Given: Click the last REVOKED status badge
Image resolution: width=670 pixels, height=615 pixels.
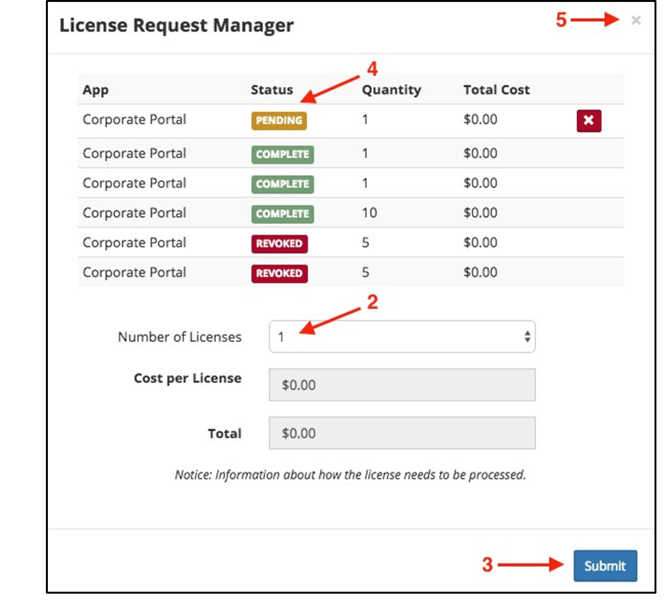Looking at the screenshot, I should (279, 273).
